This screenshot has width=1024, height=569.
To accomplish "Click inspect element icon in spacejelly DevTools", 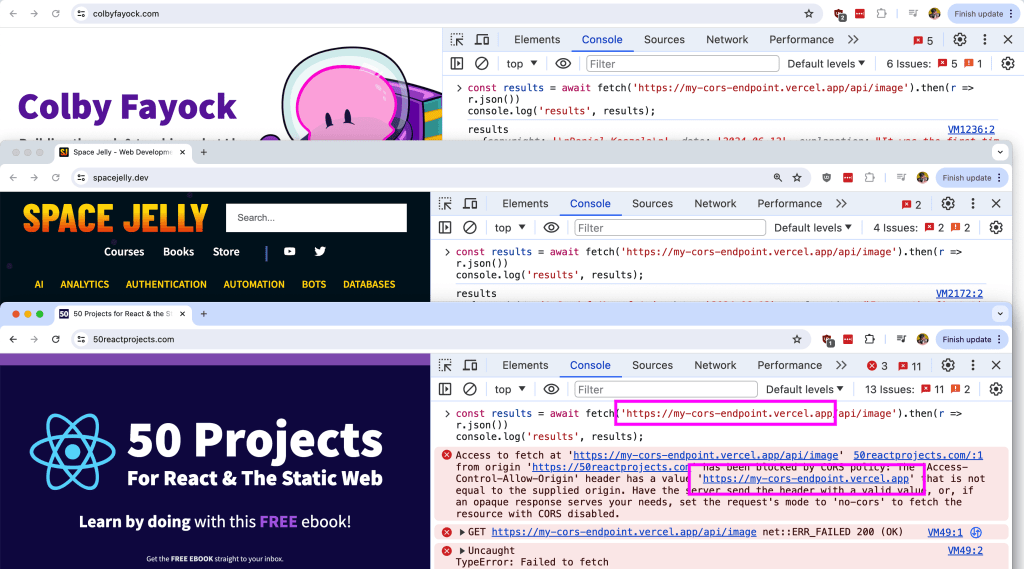I will 445,204.
